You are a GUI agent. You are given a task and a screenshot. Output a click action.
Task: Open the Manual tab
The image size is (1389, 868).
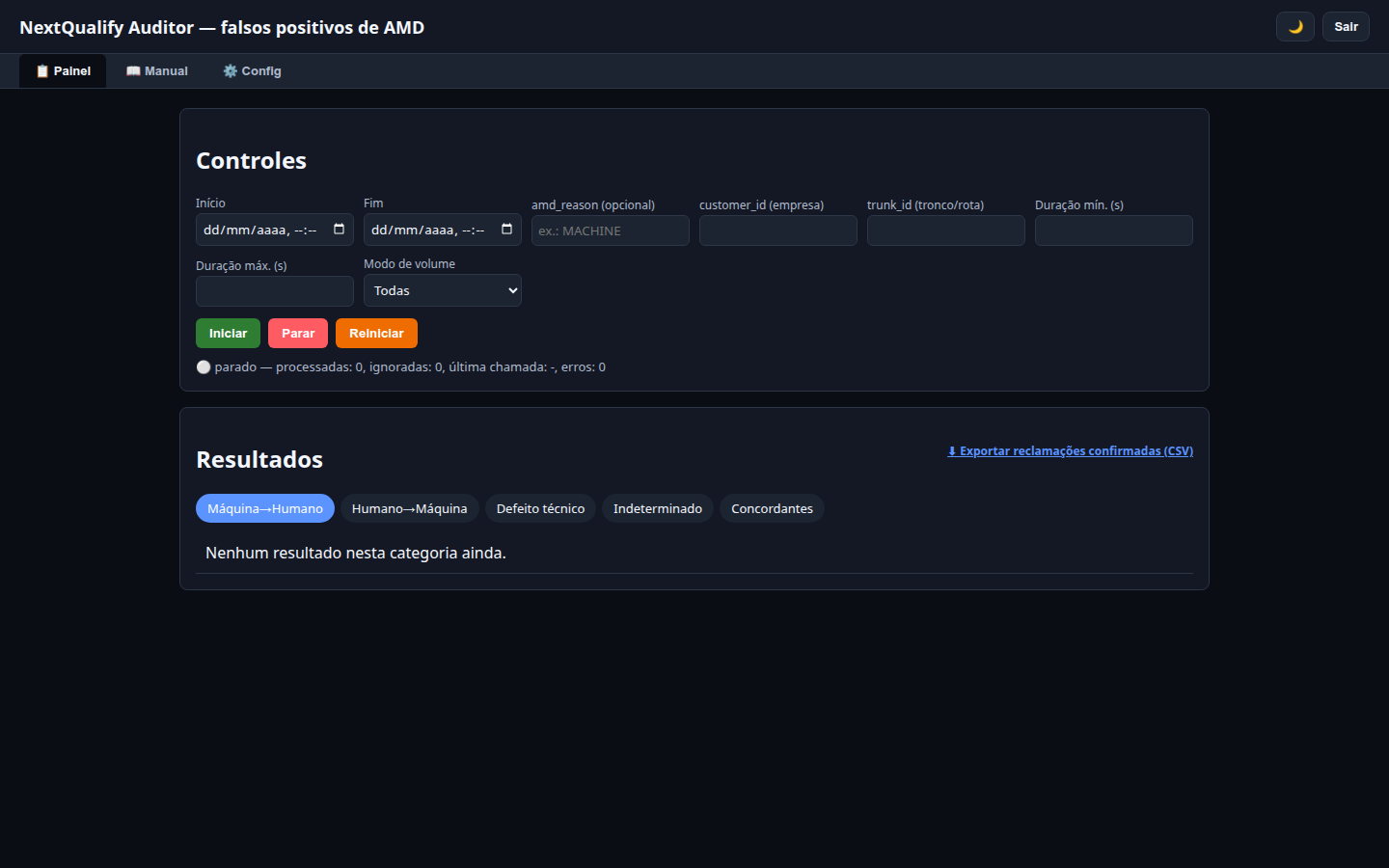tap(156, 71)
